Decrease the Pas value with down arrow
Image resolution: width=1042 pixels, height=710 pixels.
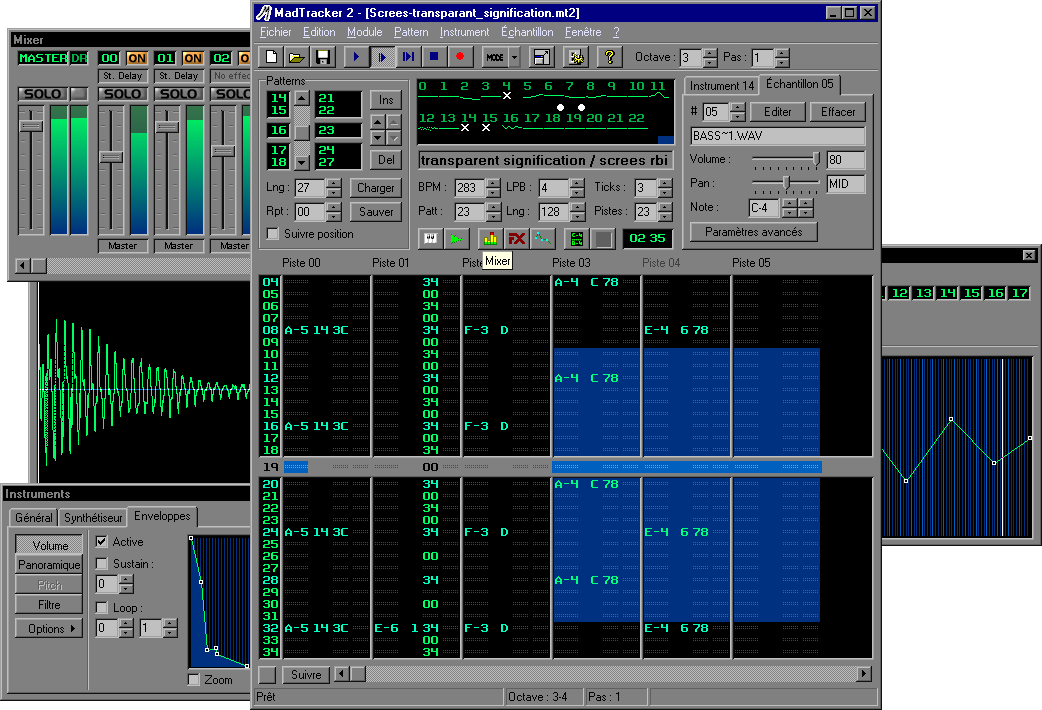tap(782, 62)
